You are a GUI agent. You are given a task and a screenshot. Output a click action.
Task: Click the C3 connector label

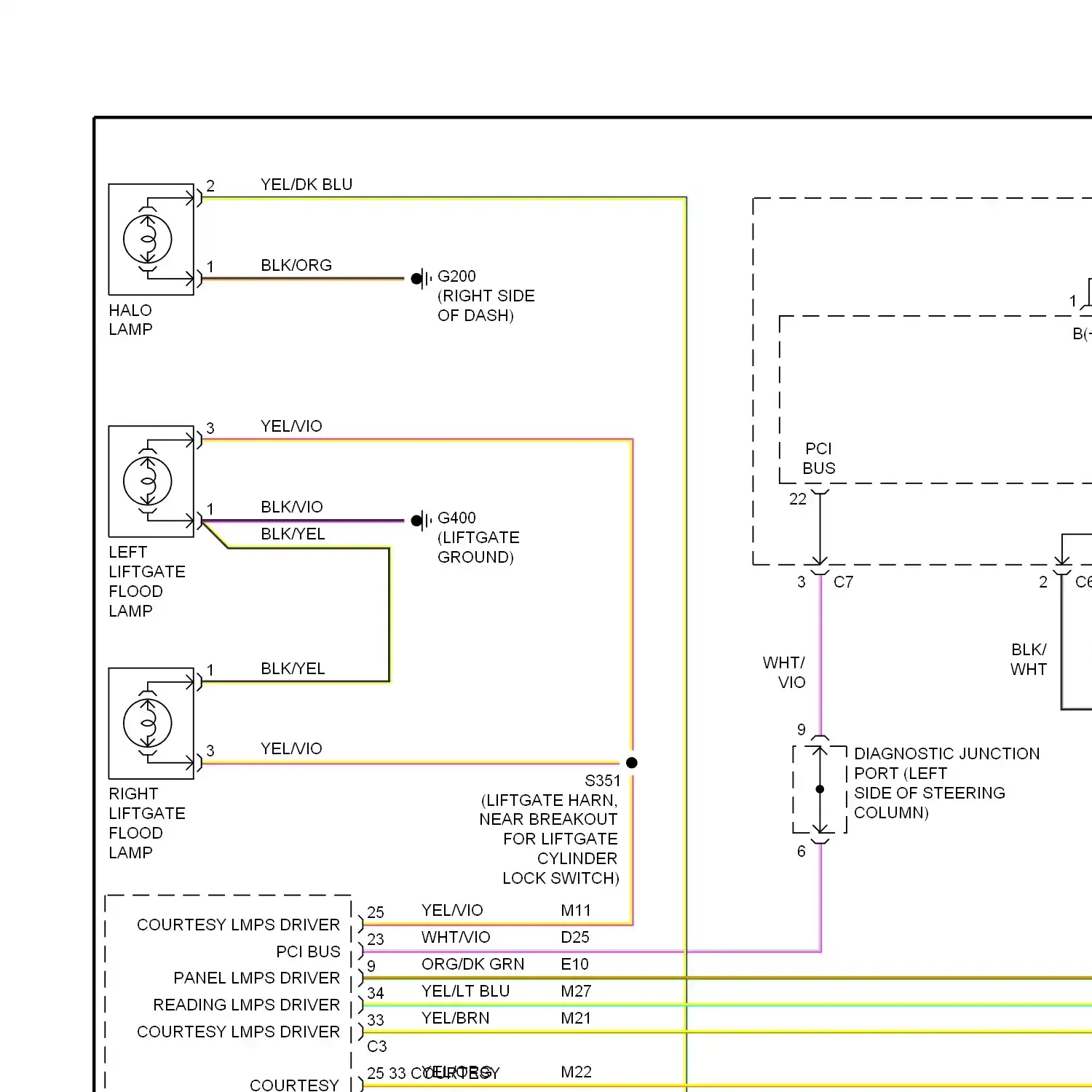click(377, 1047)
